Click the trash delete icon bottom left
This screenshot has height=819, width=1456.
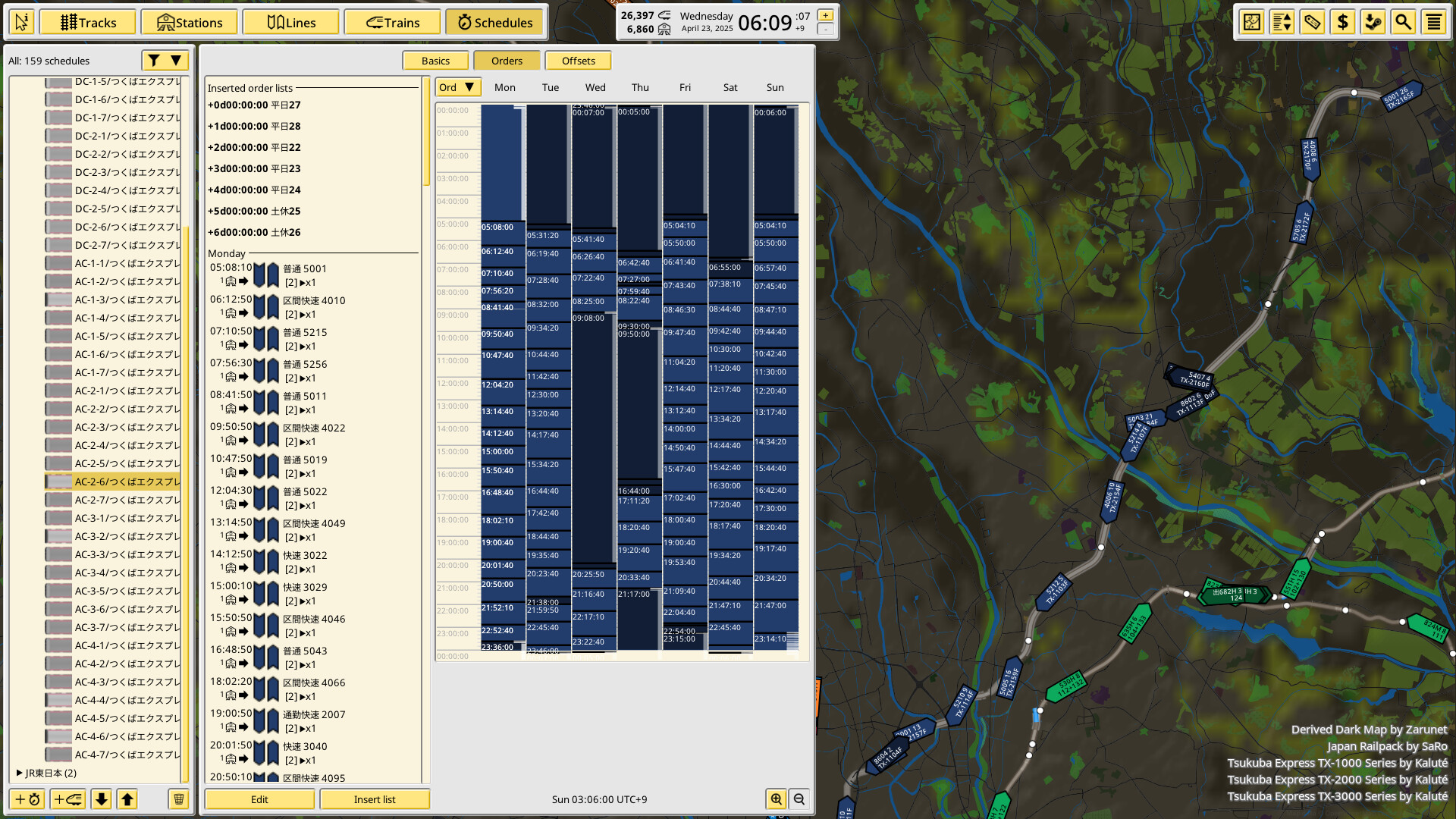pos(179,799)
